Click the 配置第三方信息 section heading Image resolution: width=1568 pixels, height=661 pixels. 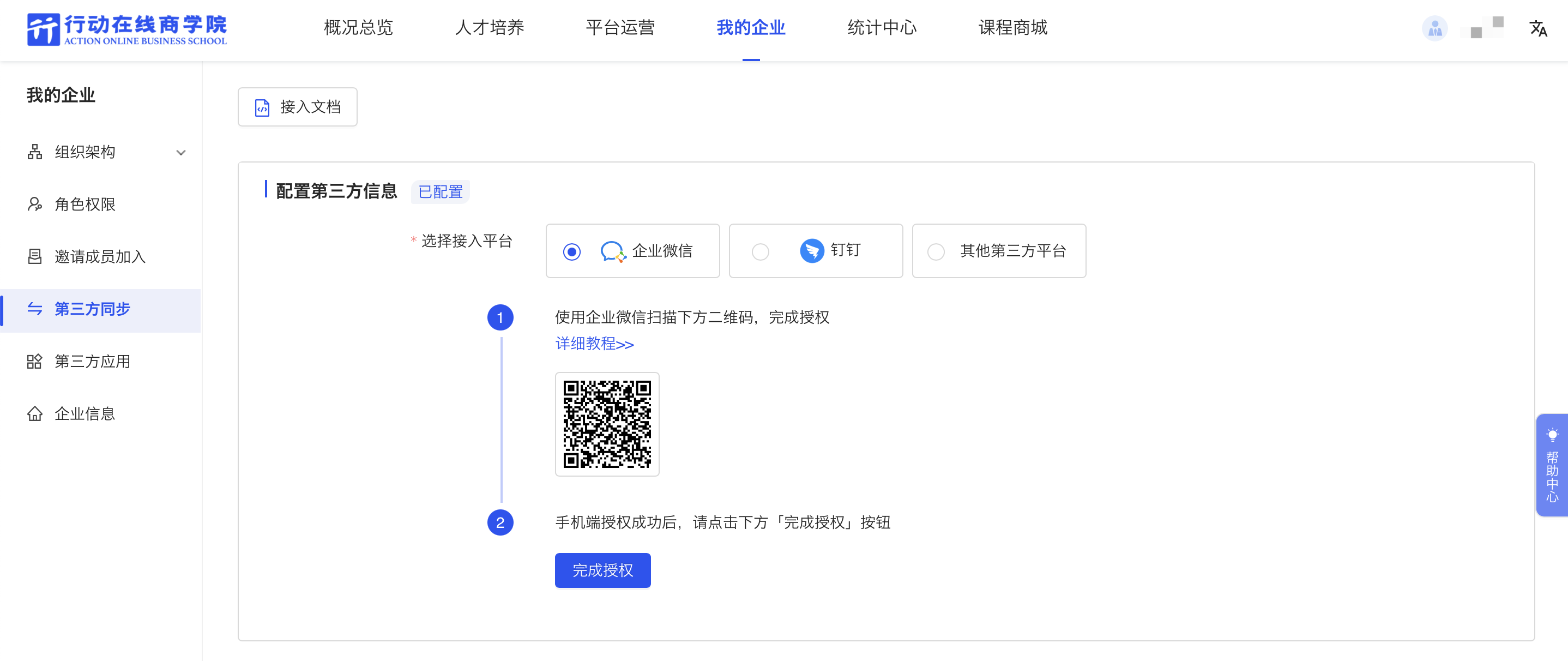point(336,191)
